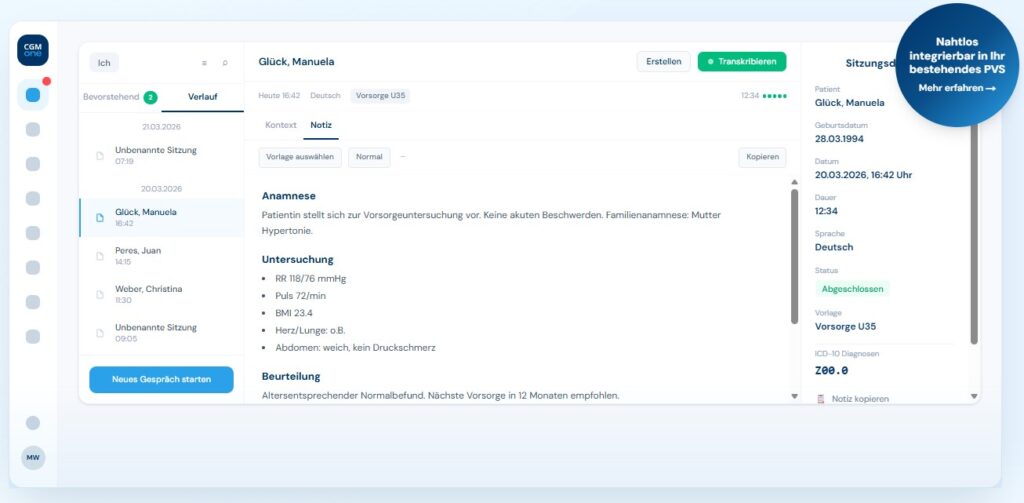Click the search icon in session list
1024x503 pixels.
point(225,63)
